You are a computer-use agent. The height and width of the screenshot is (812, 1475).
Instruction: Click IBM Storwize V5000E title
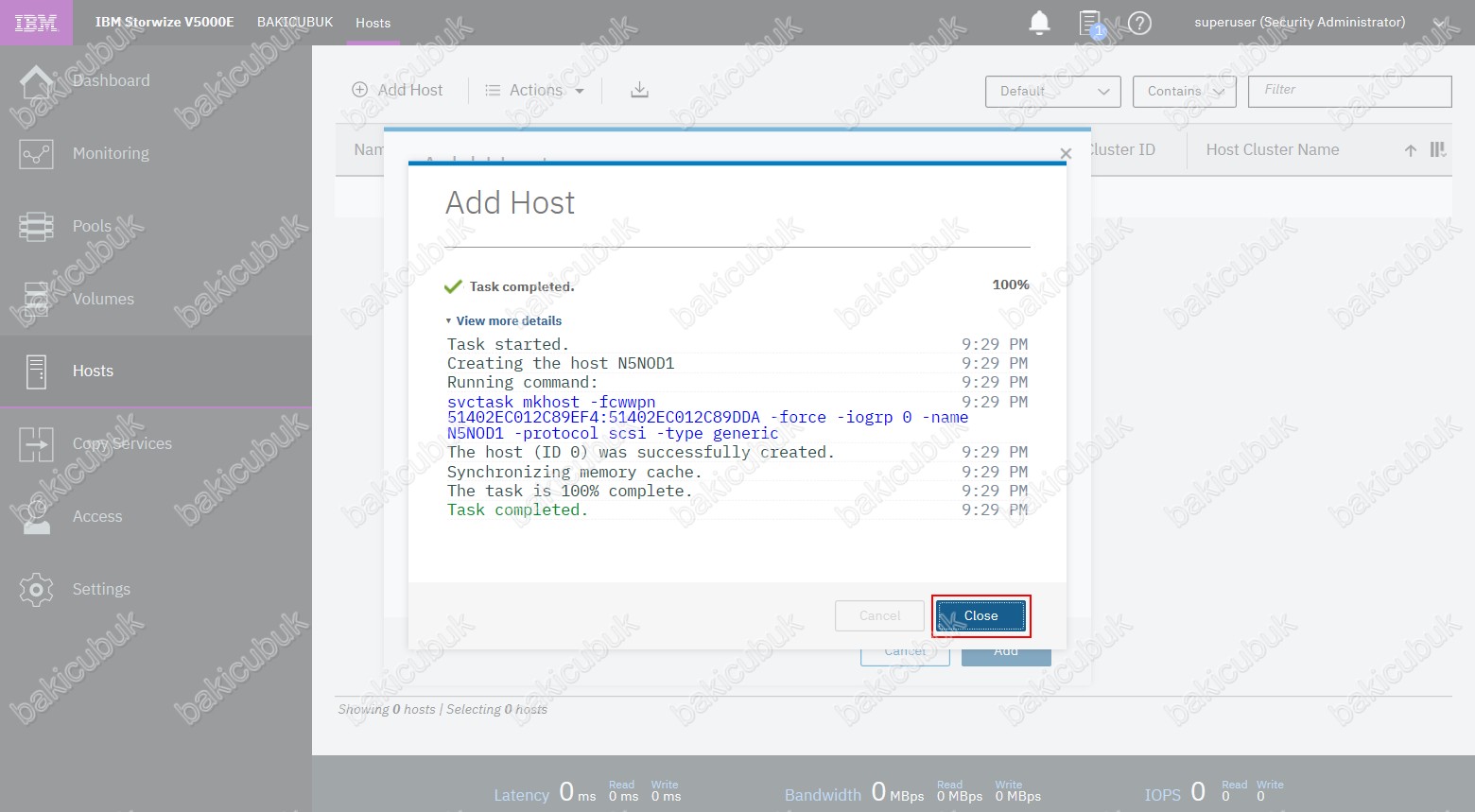point(165,22)
